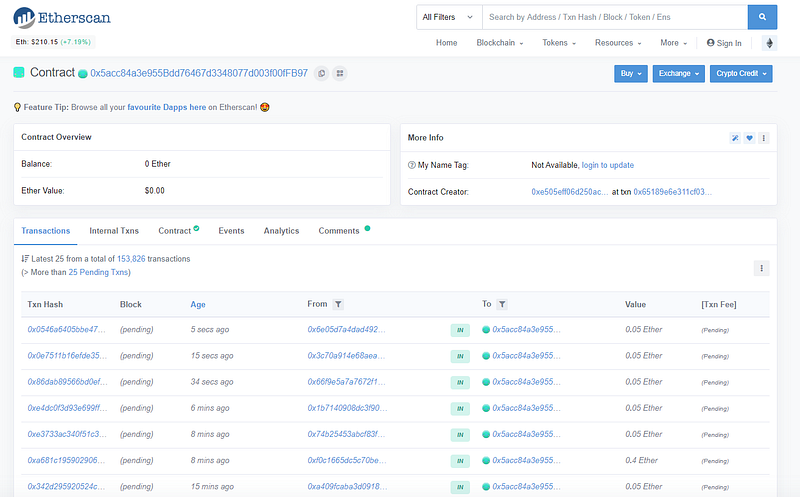Open the Crypto Credit dropdown
This screenshot has height=497, width=800.
pyautogui.click(x=740, y=73)
